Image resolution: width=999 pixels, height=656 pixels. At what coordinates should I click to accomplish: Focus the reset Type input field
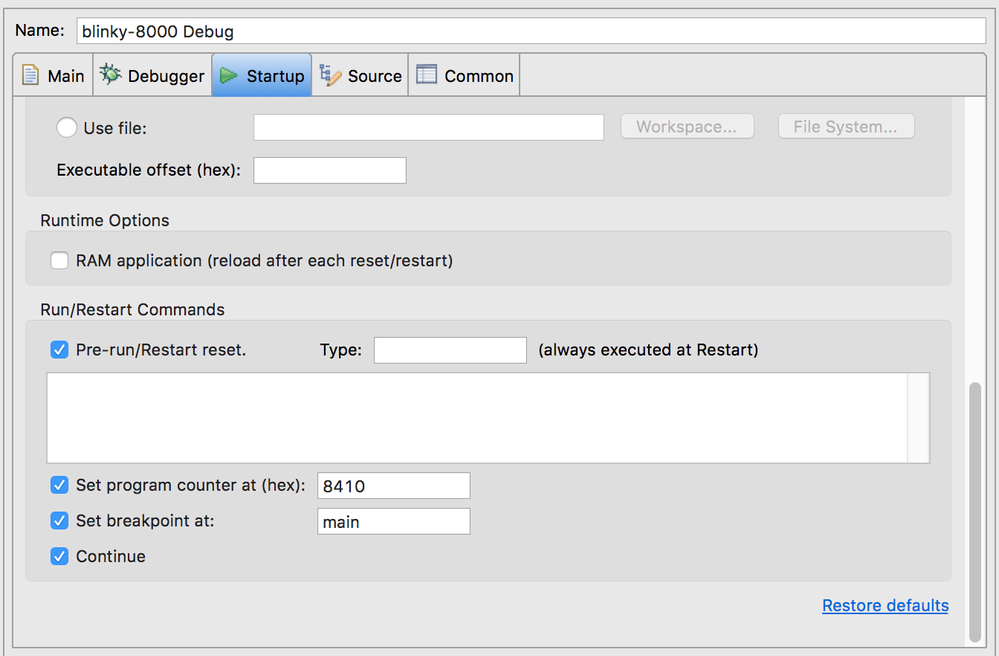point(450,350)
